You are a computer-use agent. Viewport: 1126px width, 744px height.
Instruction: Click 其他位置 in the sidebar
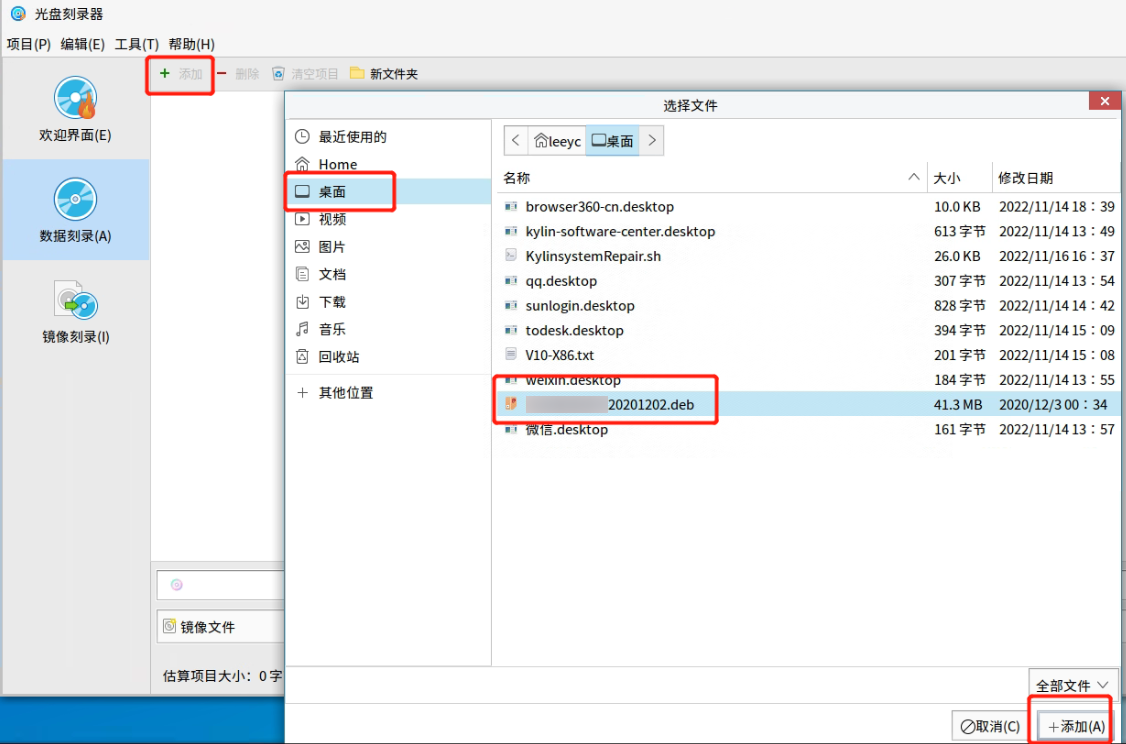coord(388,393)
